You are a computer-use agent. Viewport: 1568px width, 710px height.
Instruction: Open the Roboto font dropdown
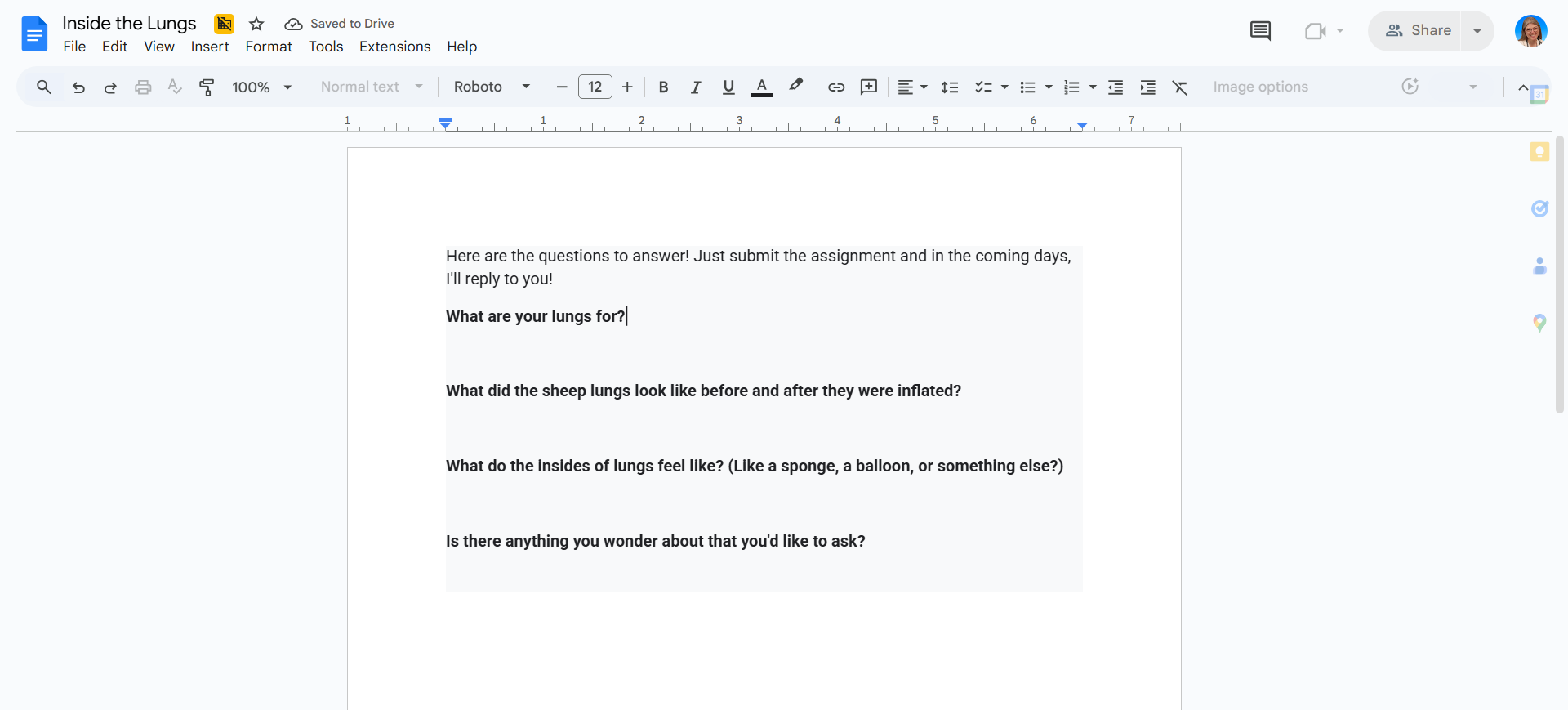click(492, 87)
